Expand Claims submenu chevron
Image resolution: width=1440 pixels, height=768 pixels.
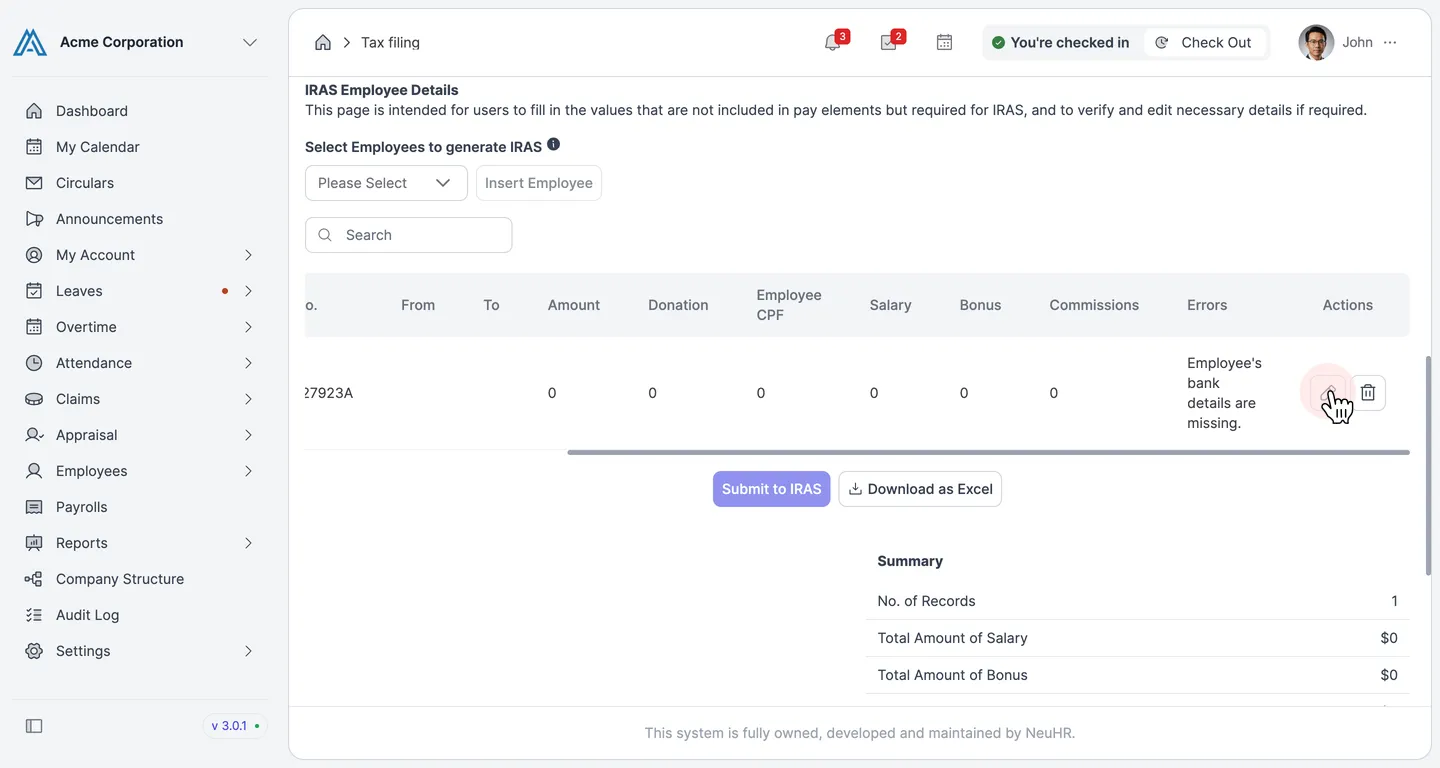click(248, 399)
